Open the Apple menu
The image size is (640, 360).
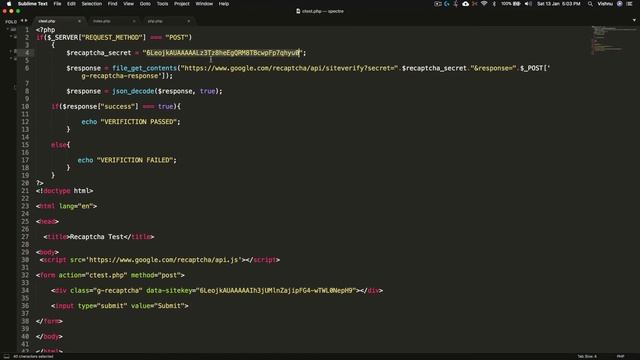click(9, 4)
